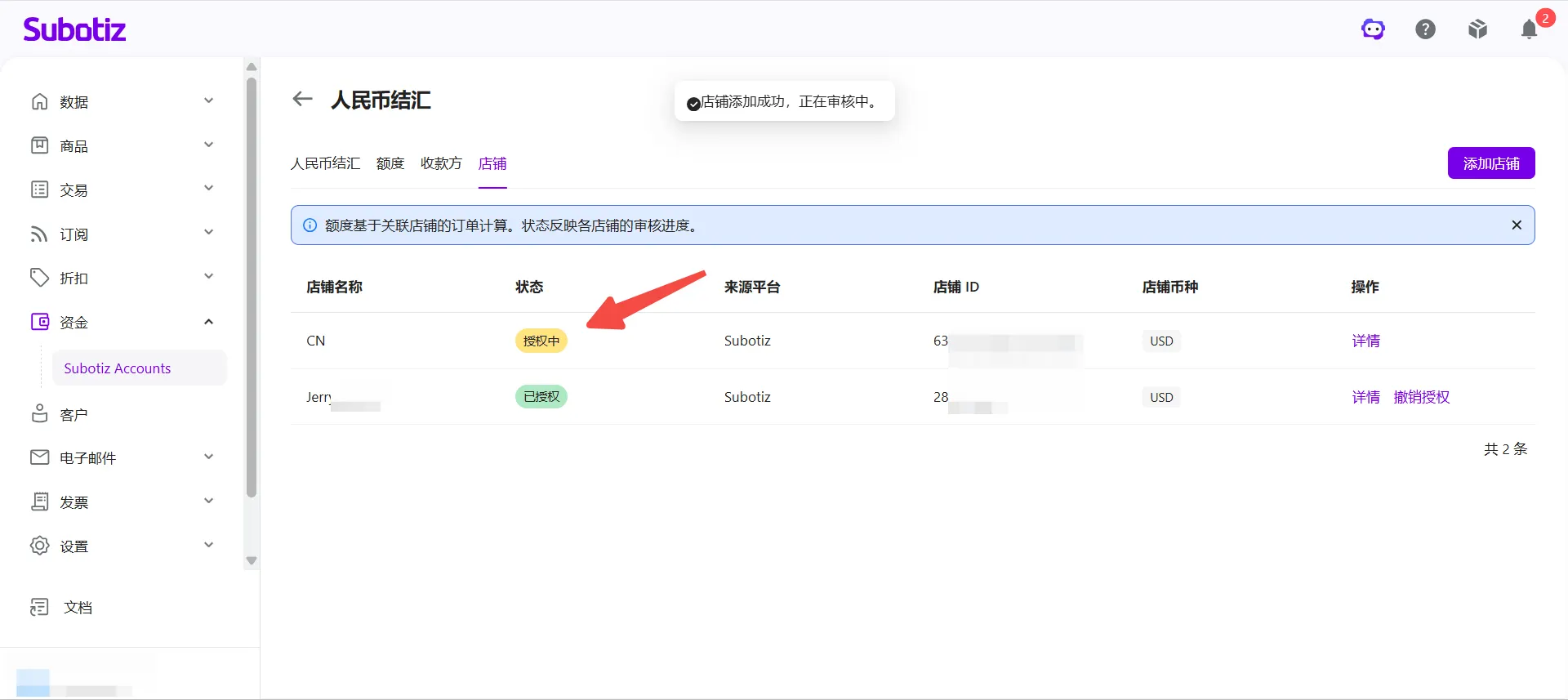Click the 店铺币种 column header
Image resolution: width=1568 pixels, height=700 pixels.
(x=1170, y=287)
